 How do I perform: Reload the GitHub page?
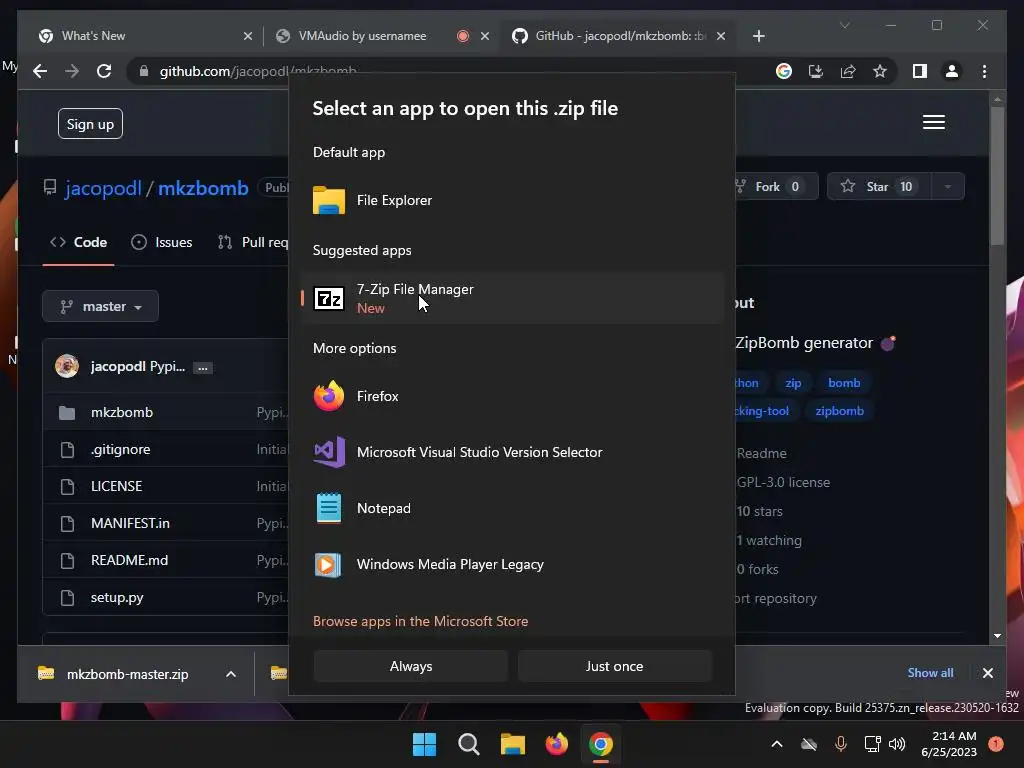click(104, 71)
